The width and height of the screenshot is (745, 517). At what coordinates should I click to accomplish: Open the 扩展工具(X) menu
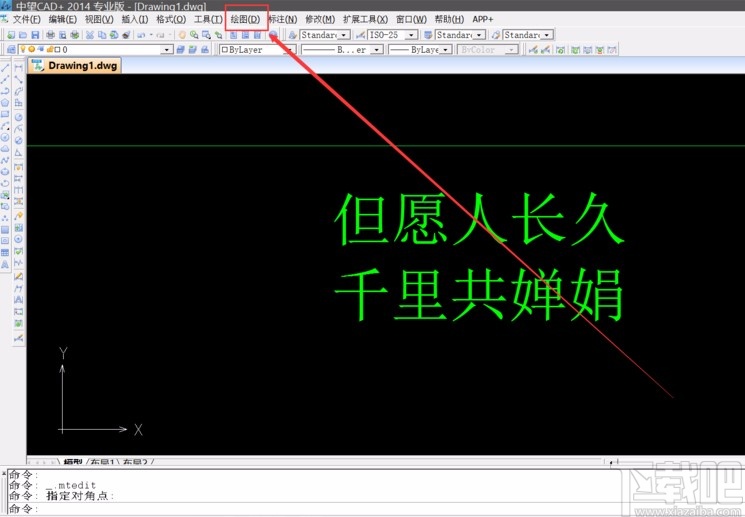(x=365, y=19)
